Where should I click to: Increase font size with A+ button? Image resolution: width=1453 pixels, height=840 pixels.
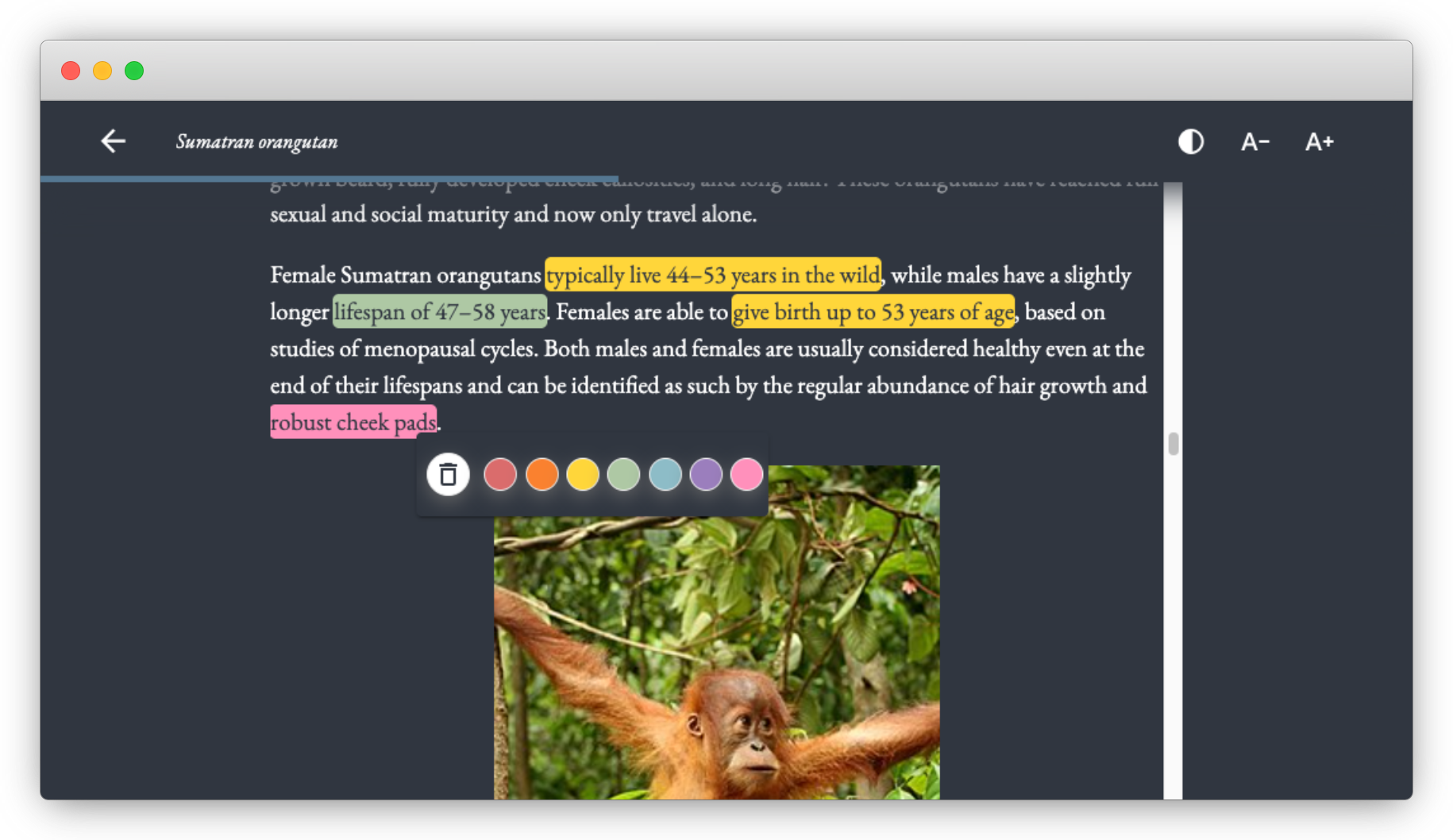(x=1319, y=142)
